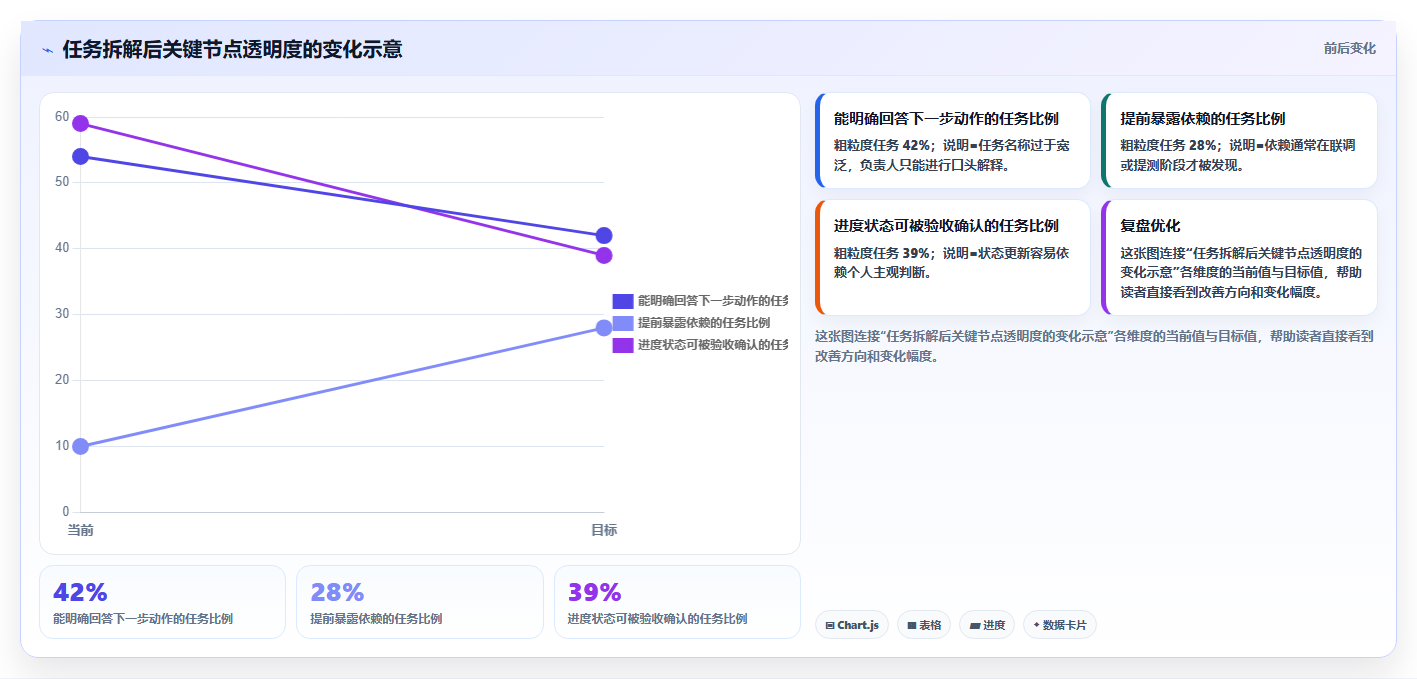Click the description paragraph below the info cards

tap(1095, 346)
